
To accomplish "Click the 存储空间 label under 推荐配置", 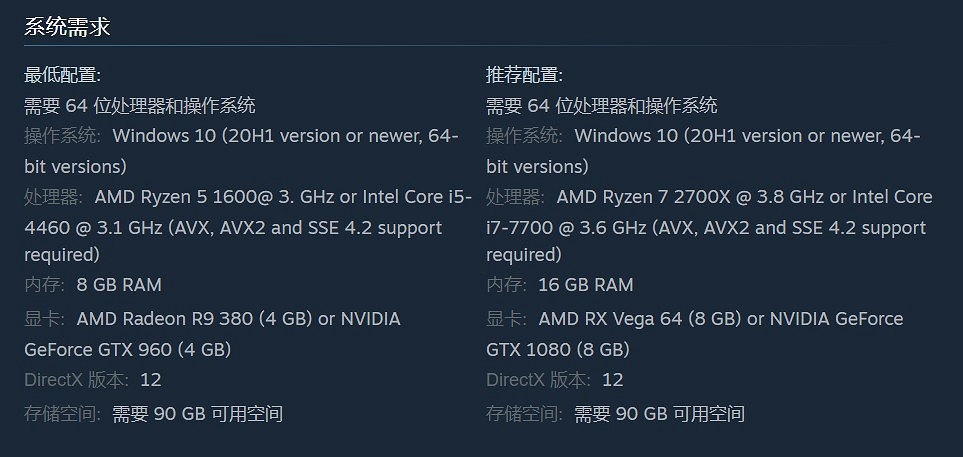I will coord(524,414).
